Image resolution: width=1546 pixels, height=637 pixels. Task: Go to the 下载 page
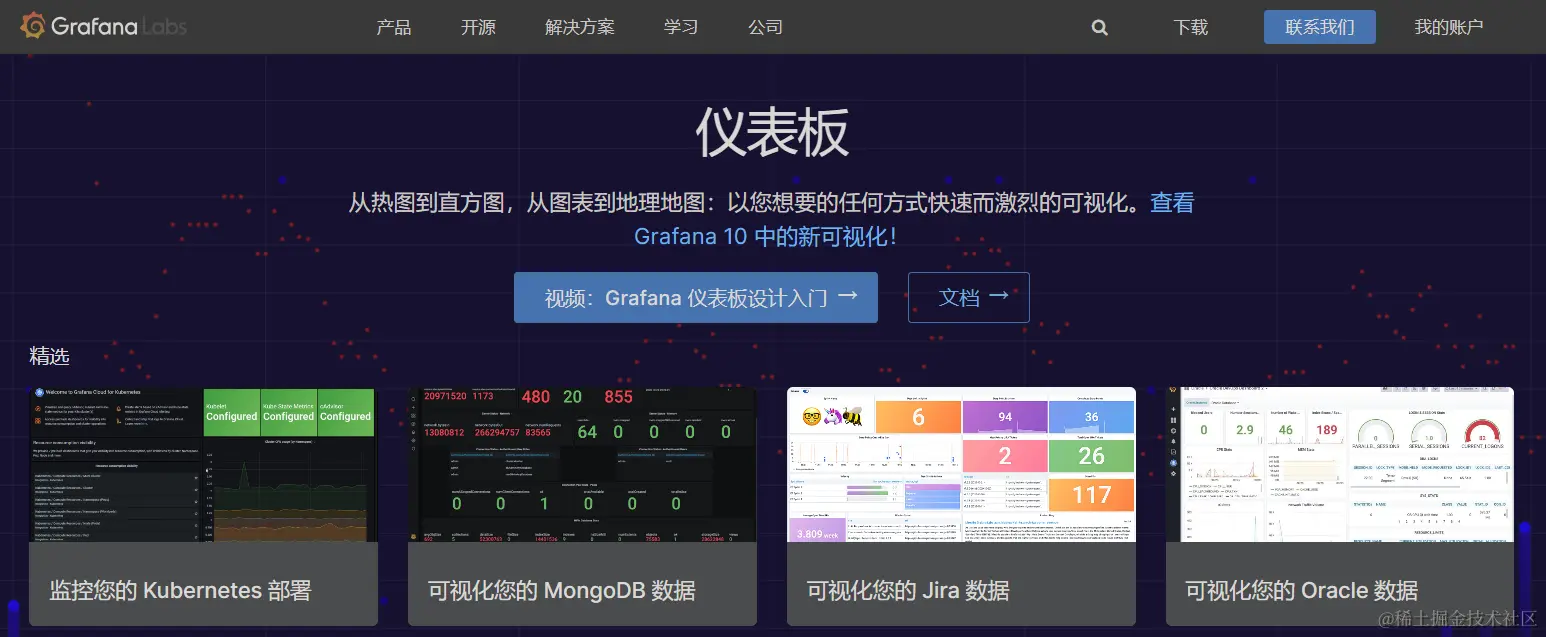pos(1191,27)
